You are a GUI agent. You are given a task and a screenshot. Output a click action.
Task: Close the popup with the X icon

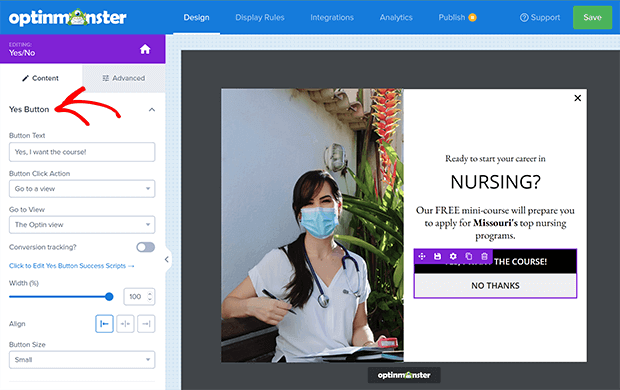tap(577, 98)
